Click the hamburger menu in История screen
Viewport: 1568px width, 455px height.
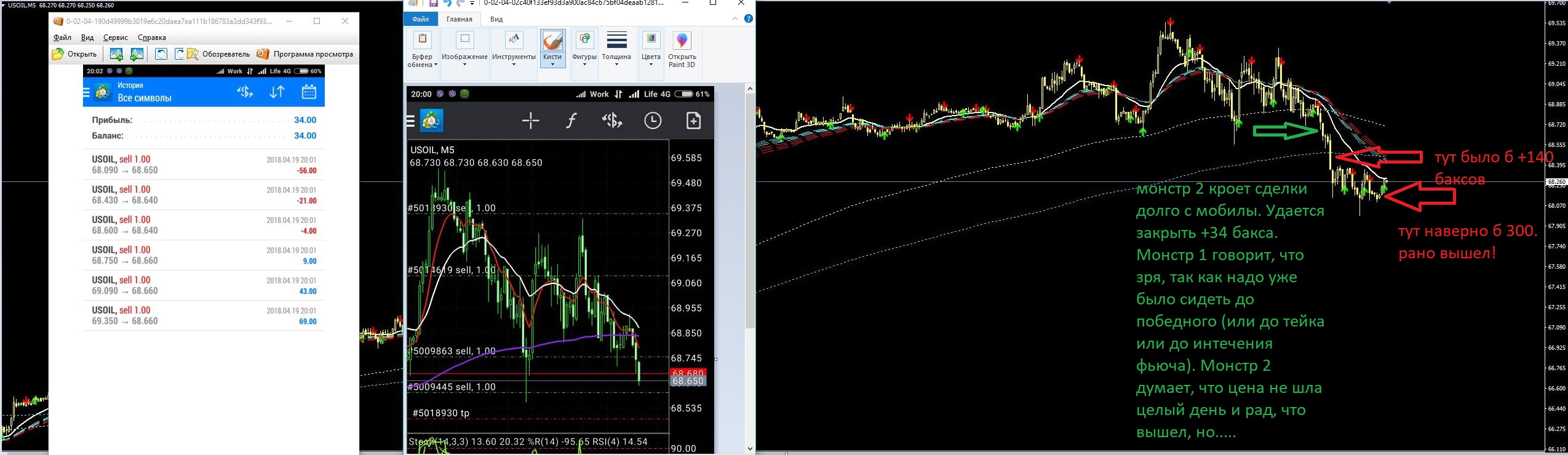(x=86, y=92)
